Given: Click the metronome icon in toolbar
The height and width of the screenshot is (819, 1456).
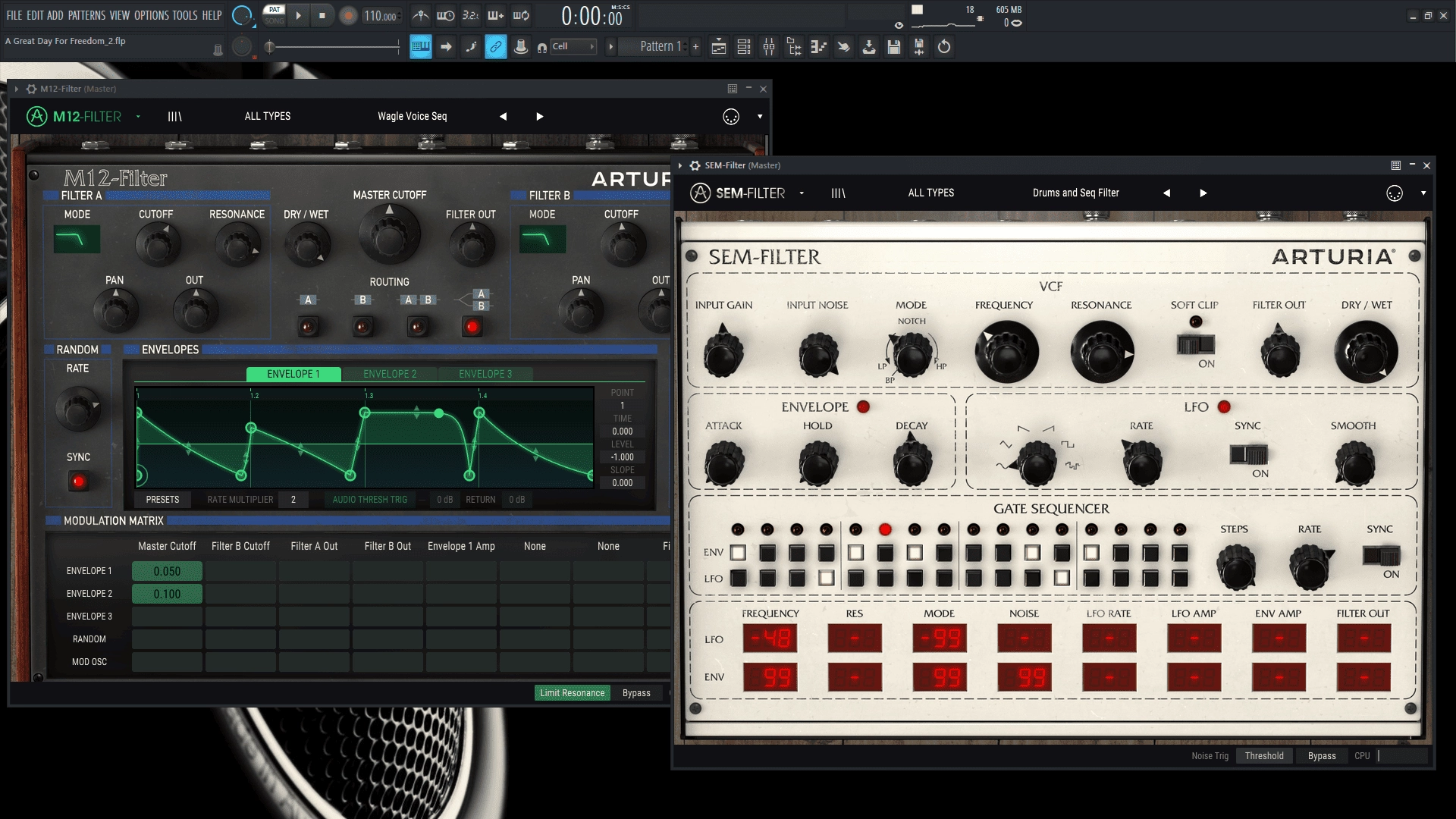Looking at the screenshot, I should point(420,15).
